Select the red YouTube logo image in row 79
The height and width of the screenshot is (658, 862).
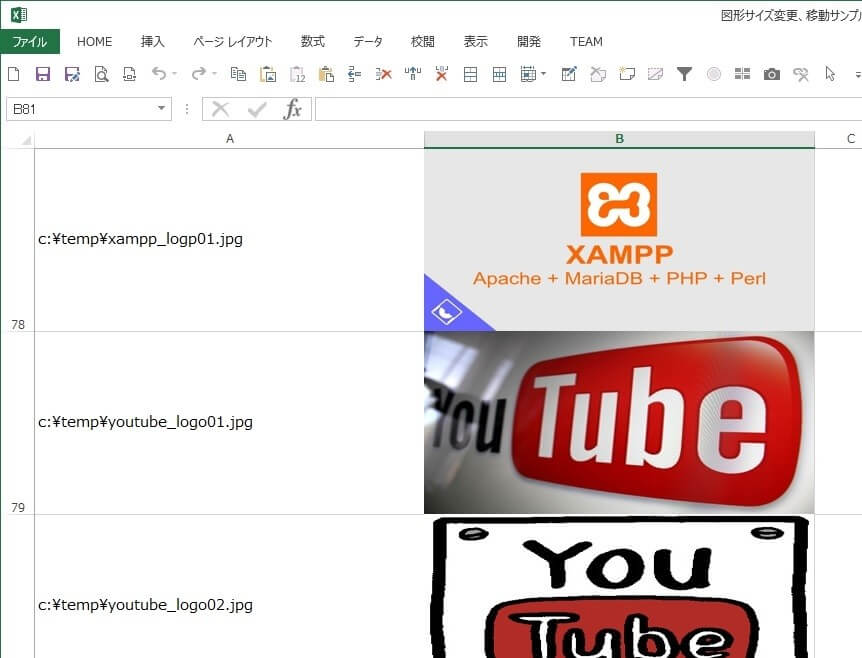point(619,422)
